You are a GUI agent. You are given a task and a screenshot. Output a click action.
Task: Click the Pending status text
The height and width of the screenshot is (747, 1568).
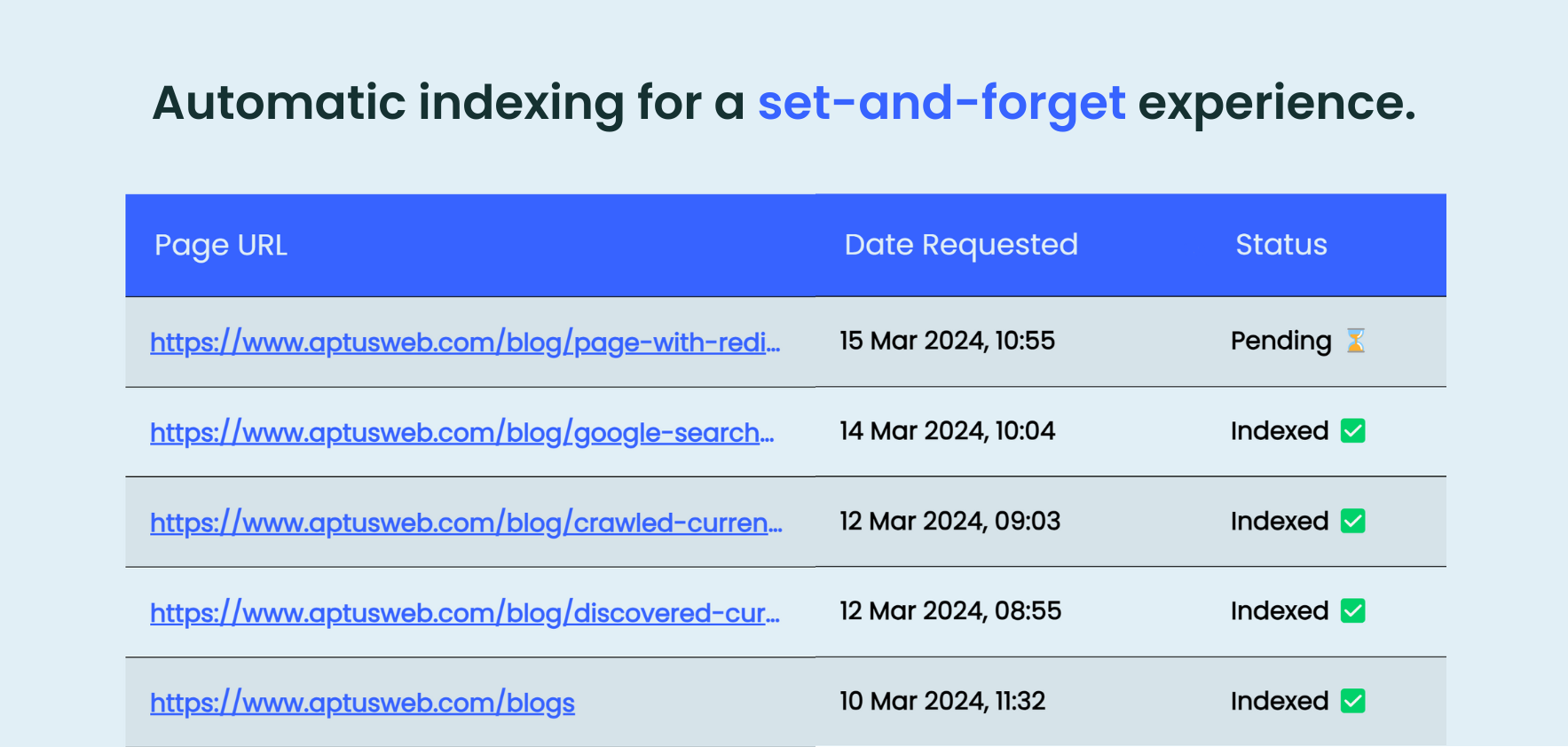(x=1280, y=342)
